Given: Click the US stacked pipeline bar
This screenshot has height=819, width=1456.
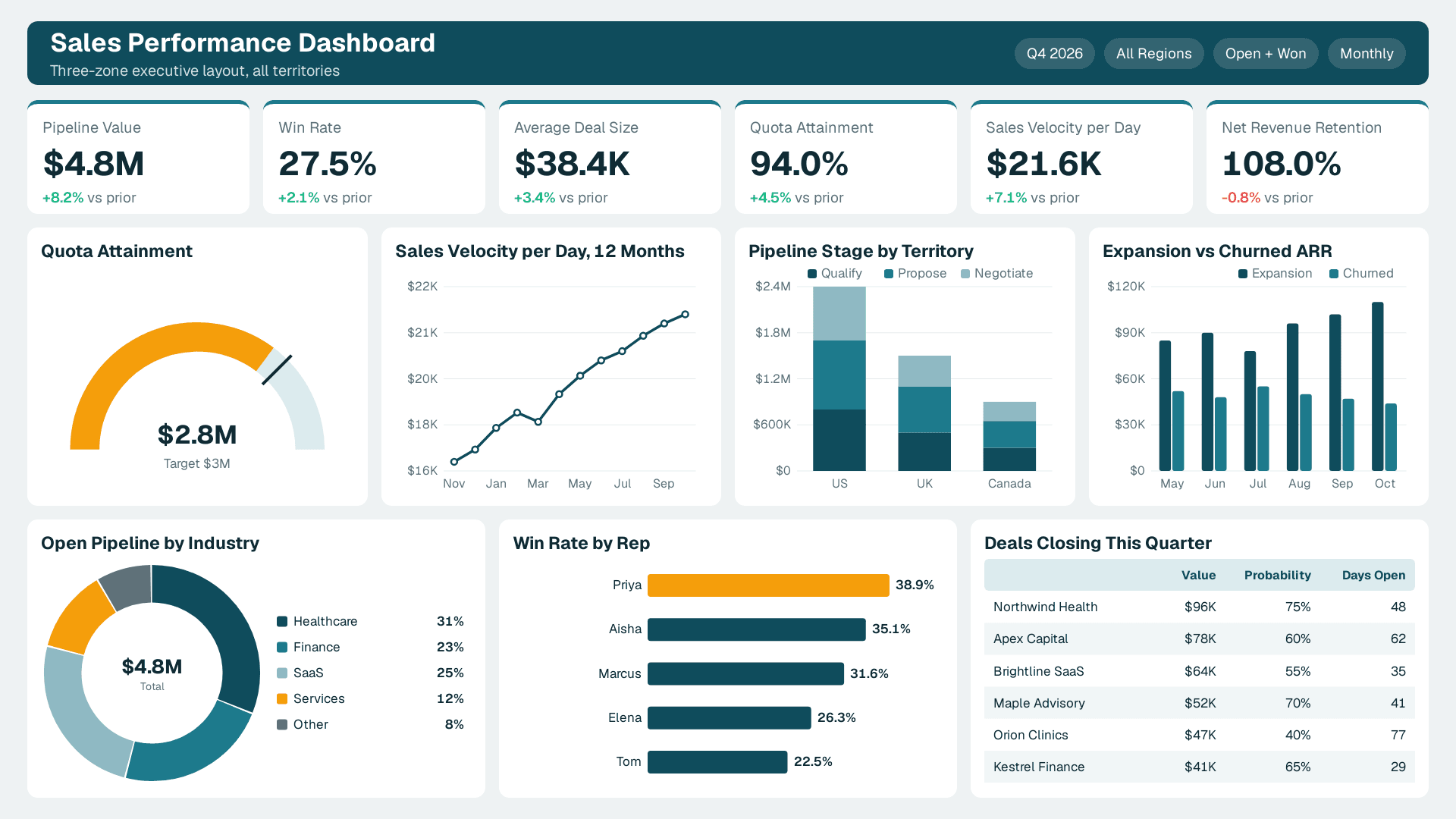Looking at the screenshot, I should pos(839,378).
